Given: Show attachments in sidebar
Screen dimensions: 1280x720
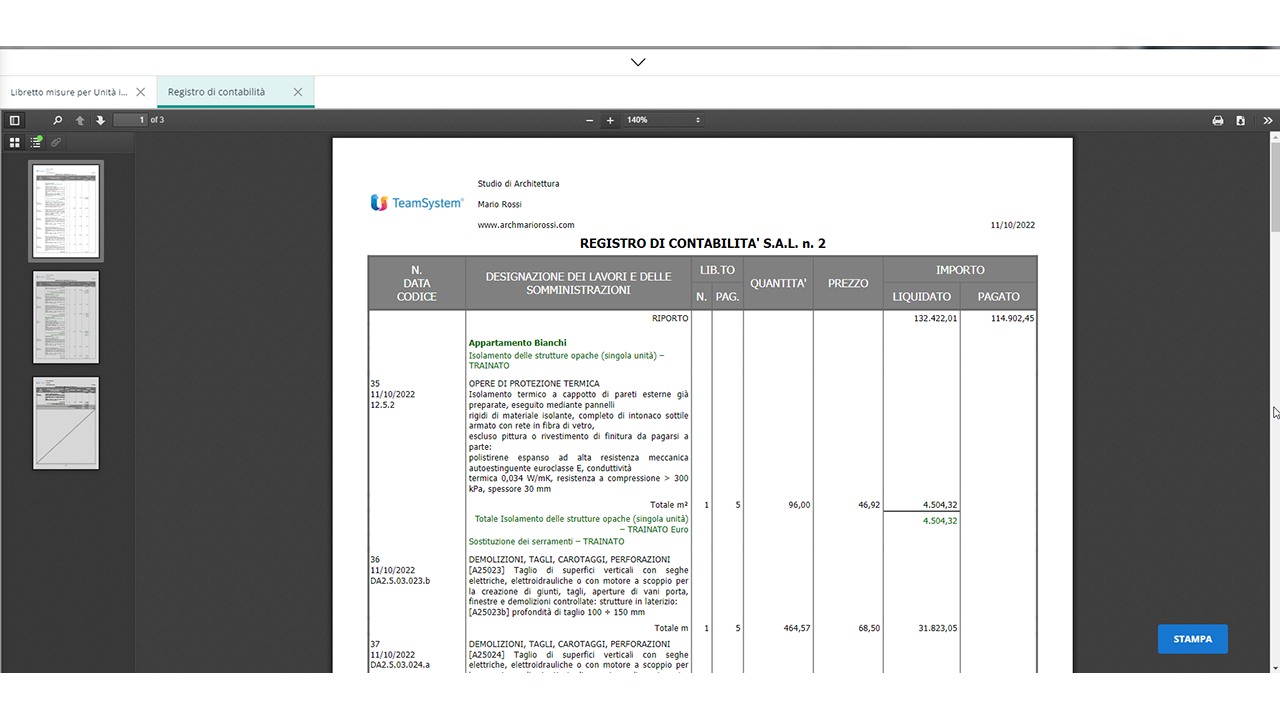Looking at the screenshot, I should 56,142.
